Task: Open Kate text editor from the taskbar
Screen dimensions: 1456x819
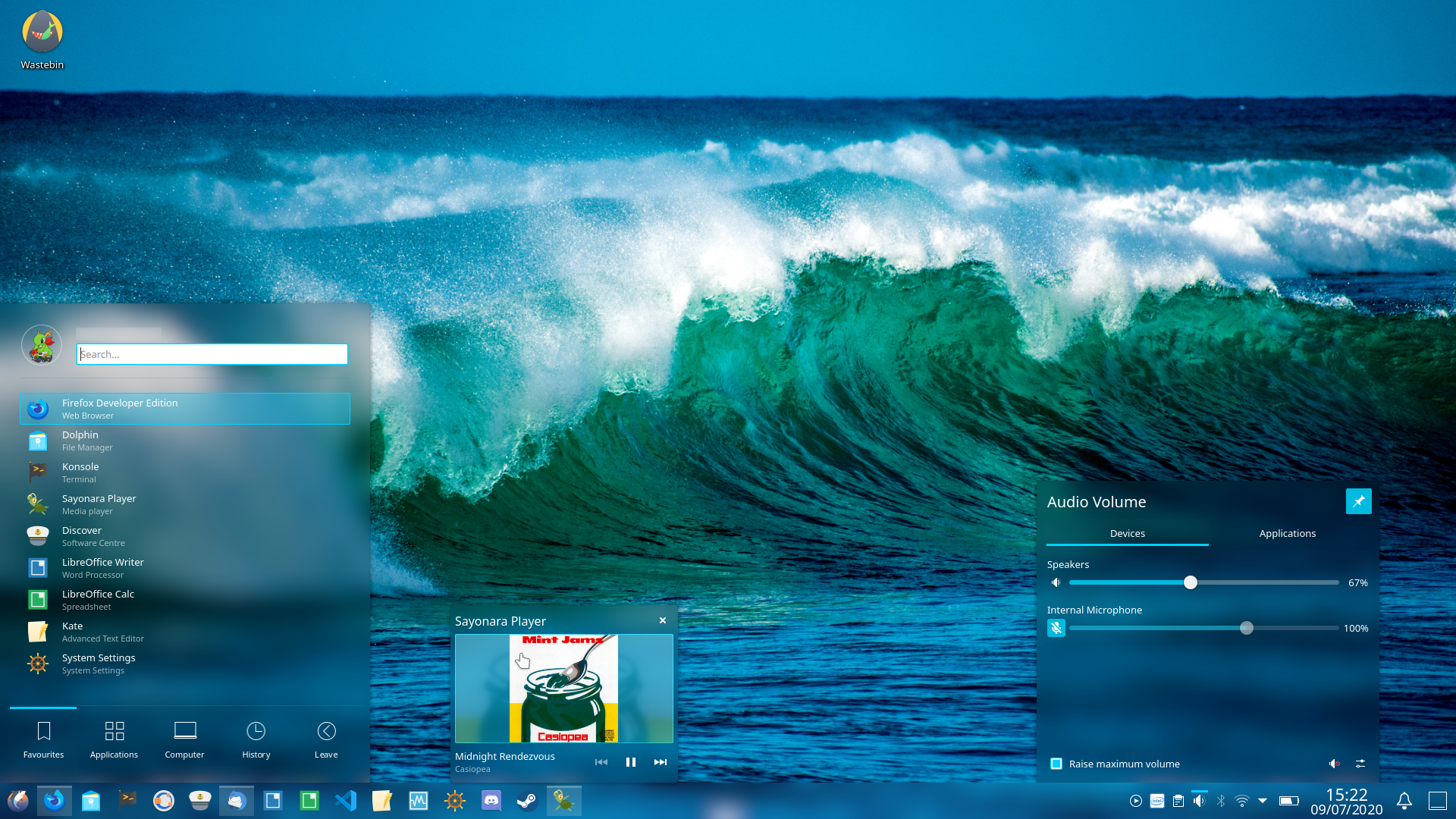Action: 382,801
